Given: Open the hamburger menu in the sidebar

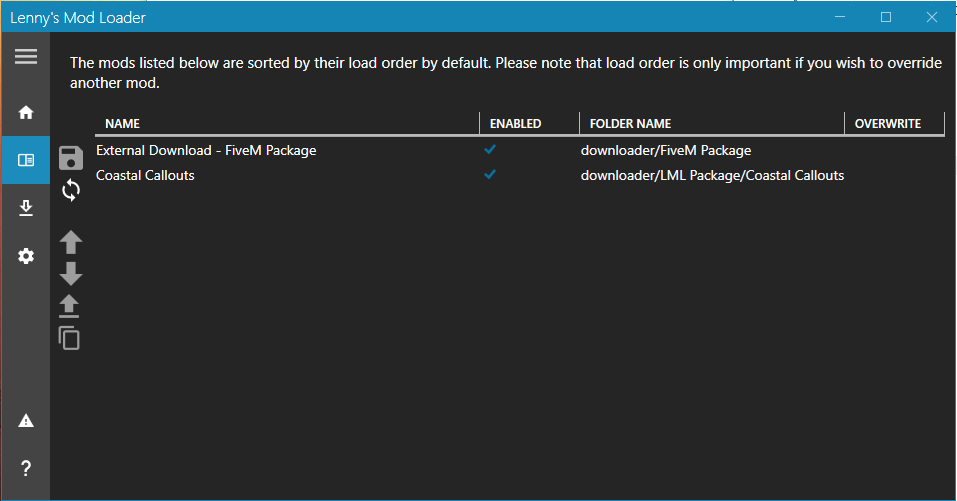Looking at the screenshot, I should (25, 57).
